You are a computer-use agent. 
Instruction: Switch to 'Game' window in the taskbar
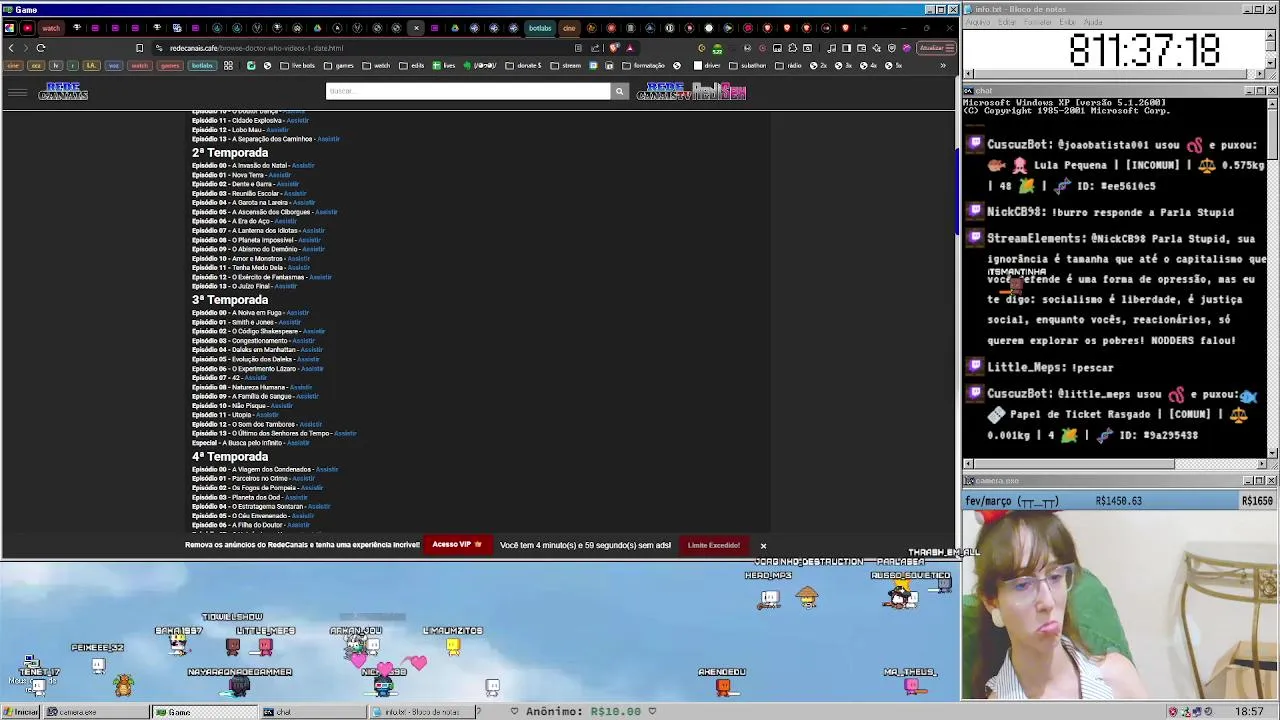pyautogui.click(x=205, y=712)
